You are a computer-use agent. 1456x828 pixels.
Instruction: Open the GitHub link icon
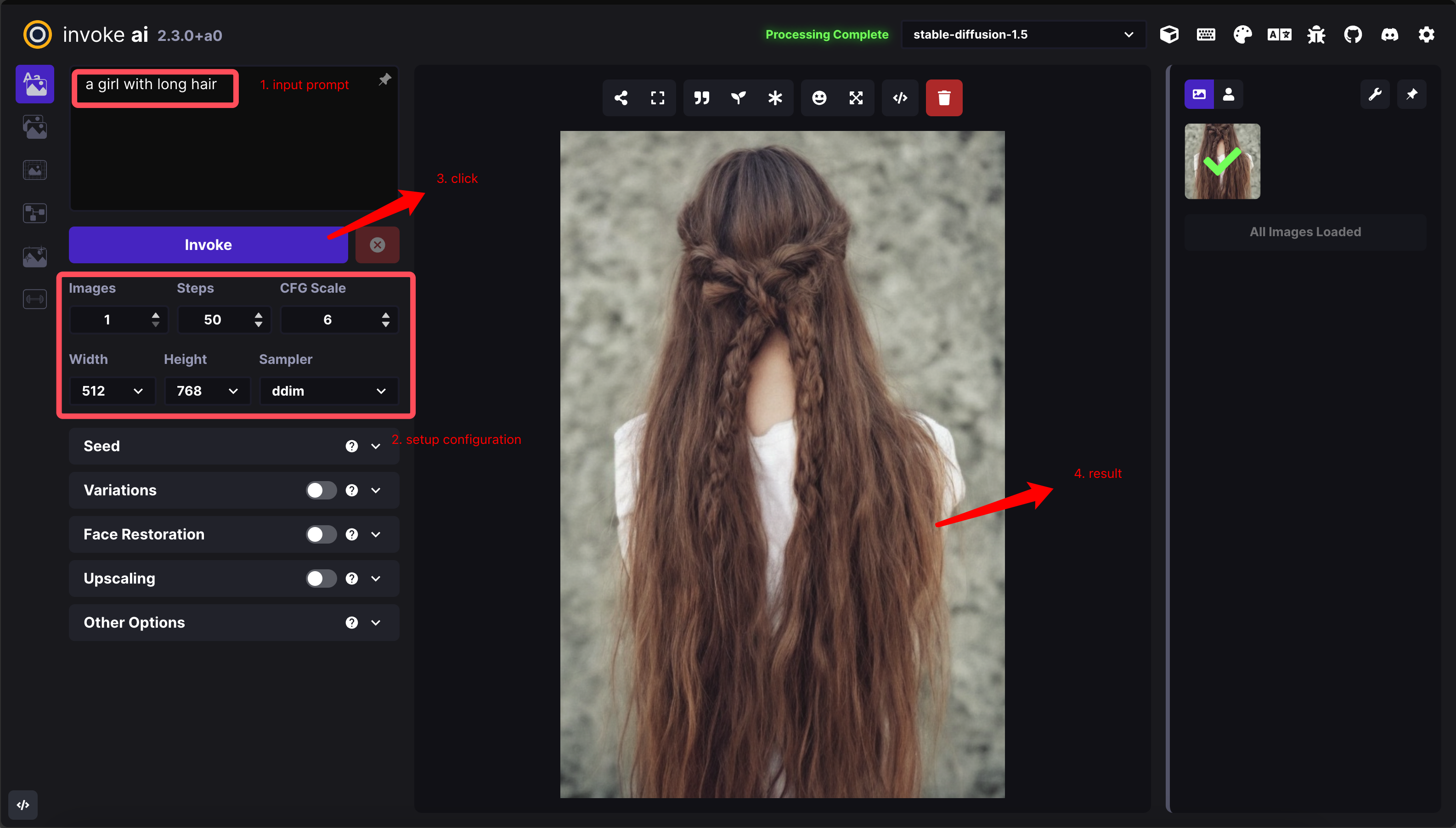tap(1353, 34)
